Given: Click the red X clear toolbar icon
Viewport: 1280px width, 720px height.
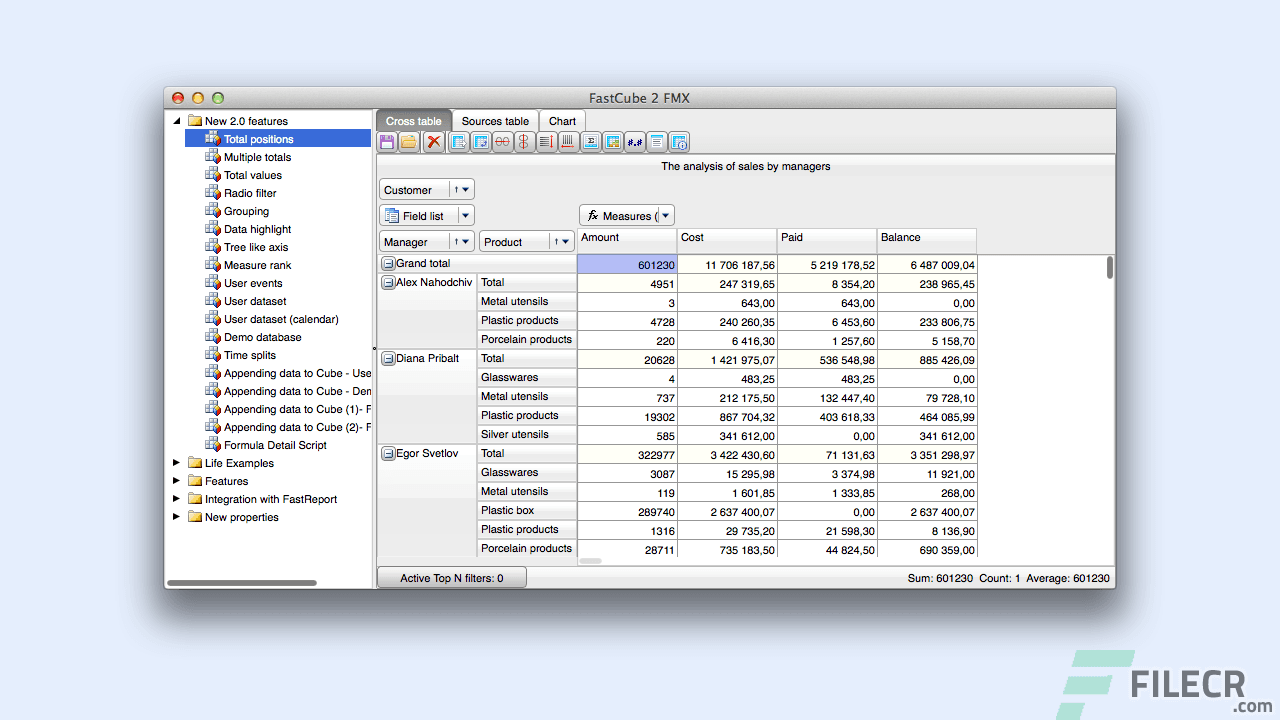Looking at the screenshot, I should pos(433,142).
